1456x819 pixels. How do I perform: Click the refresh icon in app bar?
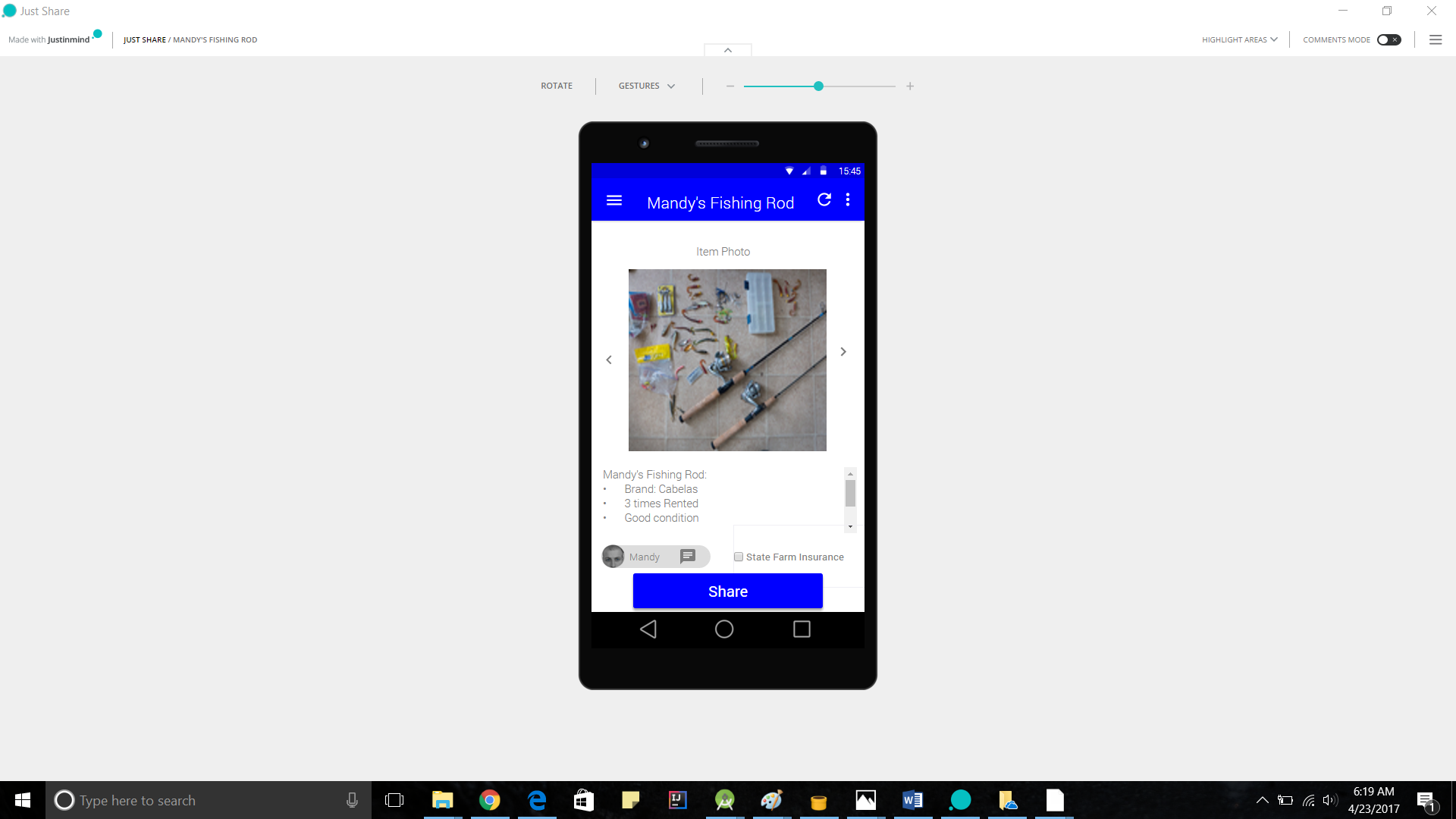[824, 200]
